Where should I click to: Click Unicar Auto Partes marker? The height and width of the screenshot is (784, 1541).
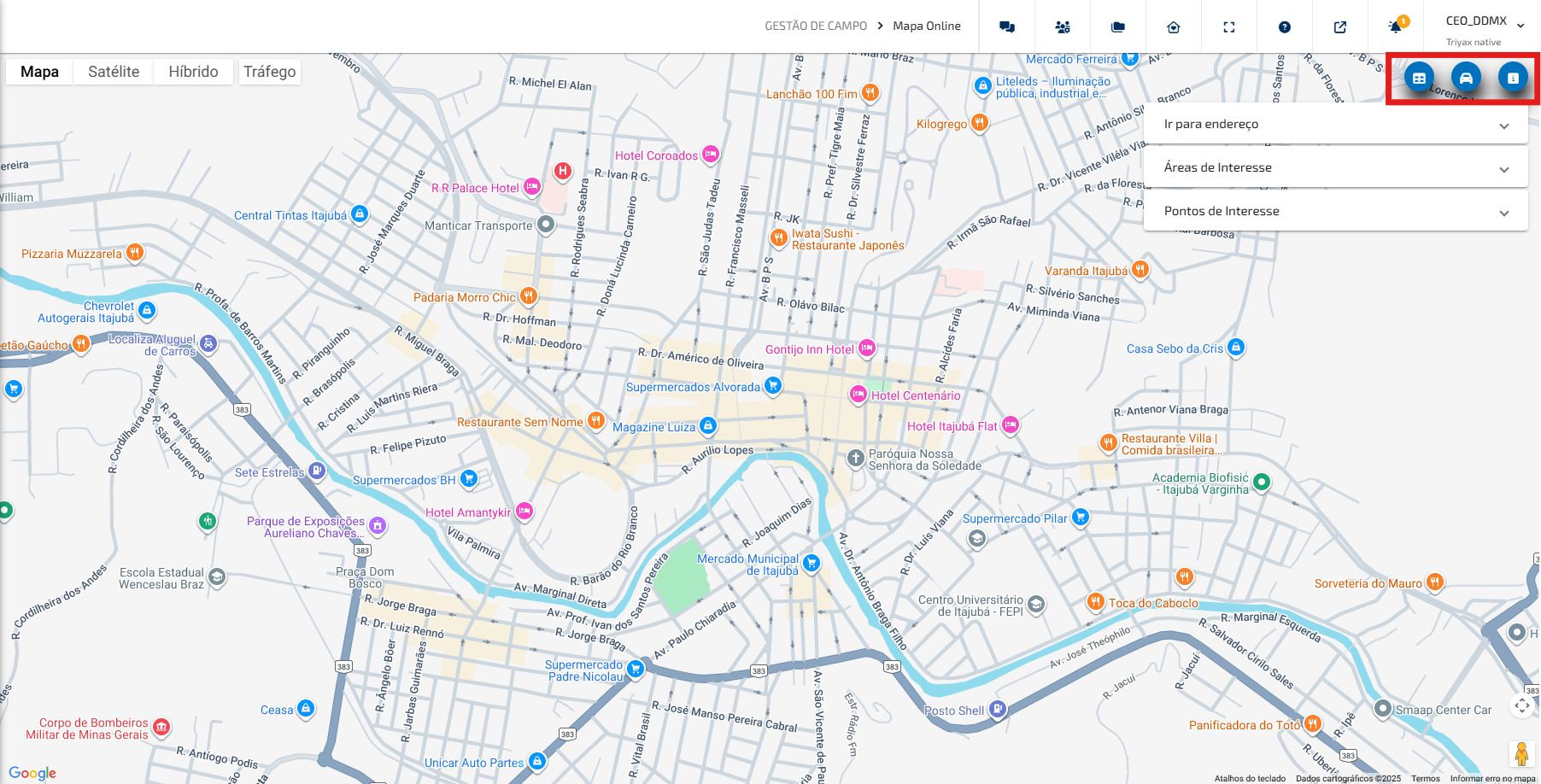(x=536, y=761)
